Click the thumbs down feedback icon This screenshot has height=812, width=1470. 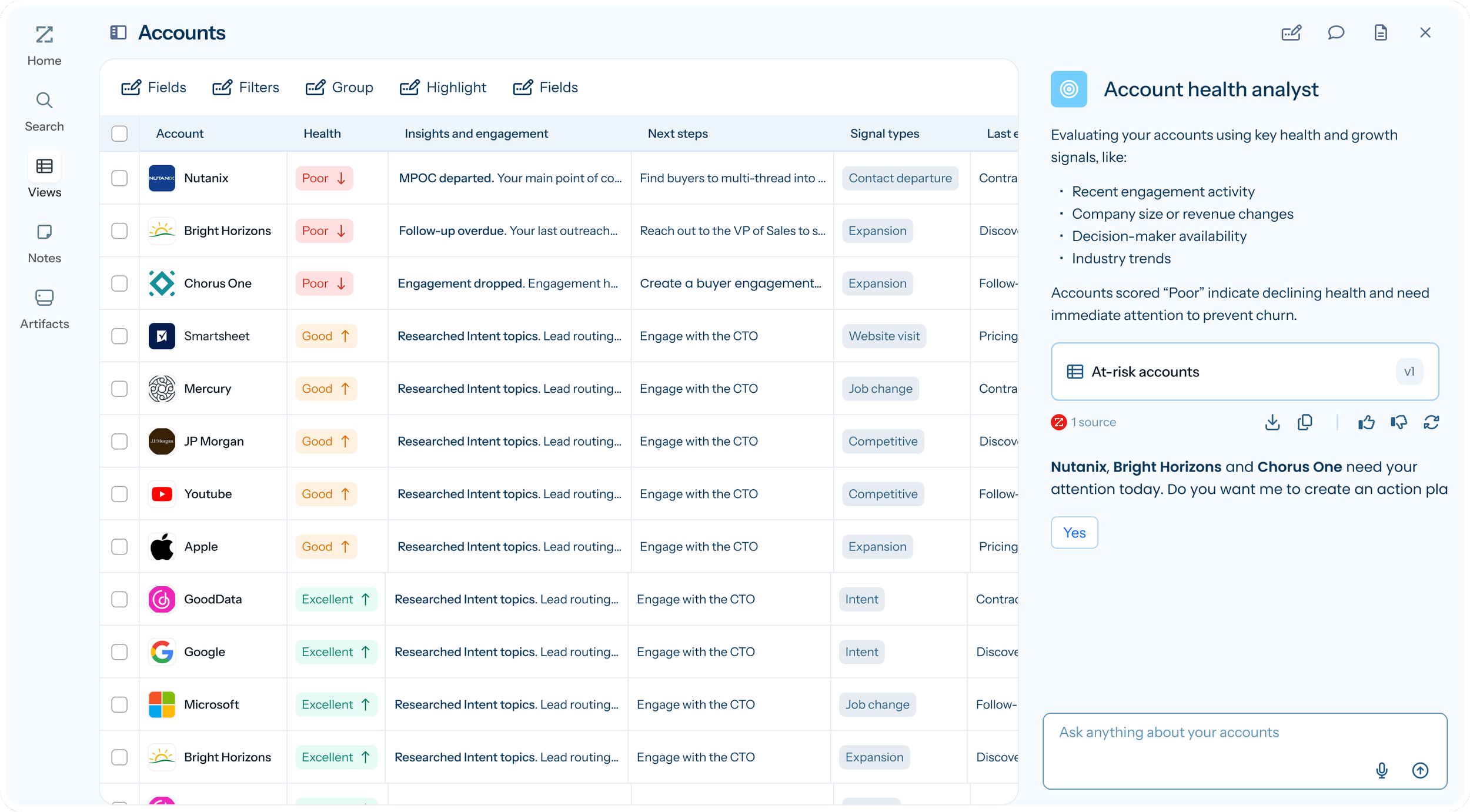[x=1399, y=422]
